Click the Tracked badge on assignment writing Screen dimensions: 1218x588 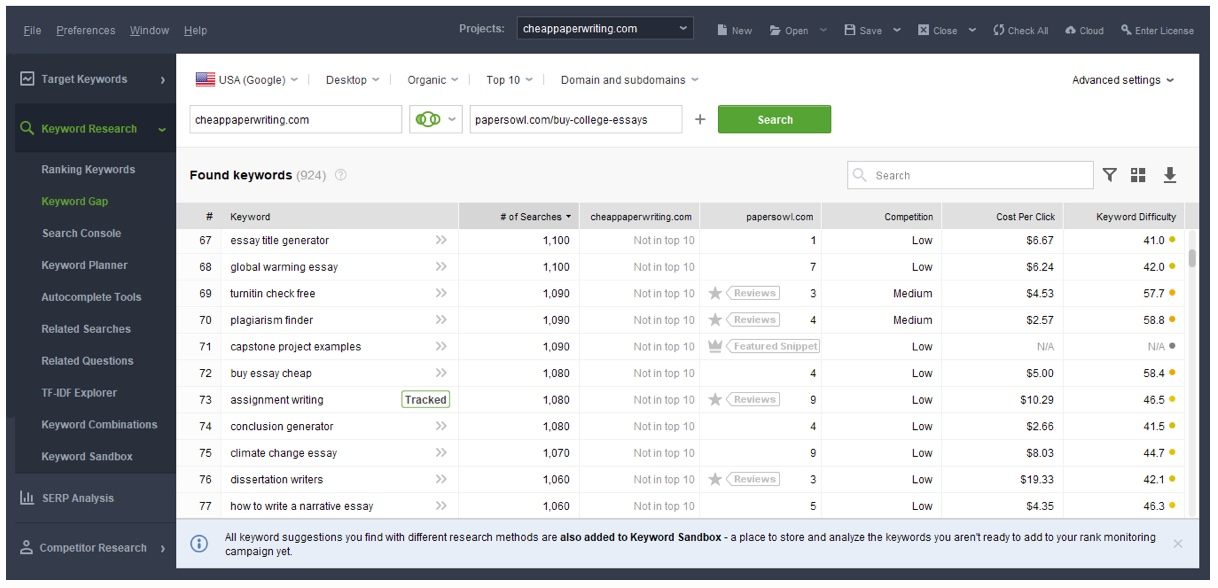click(x=426, y=399)
